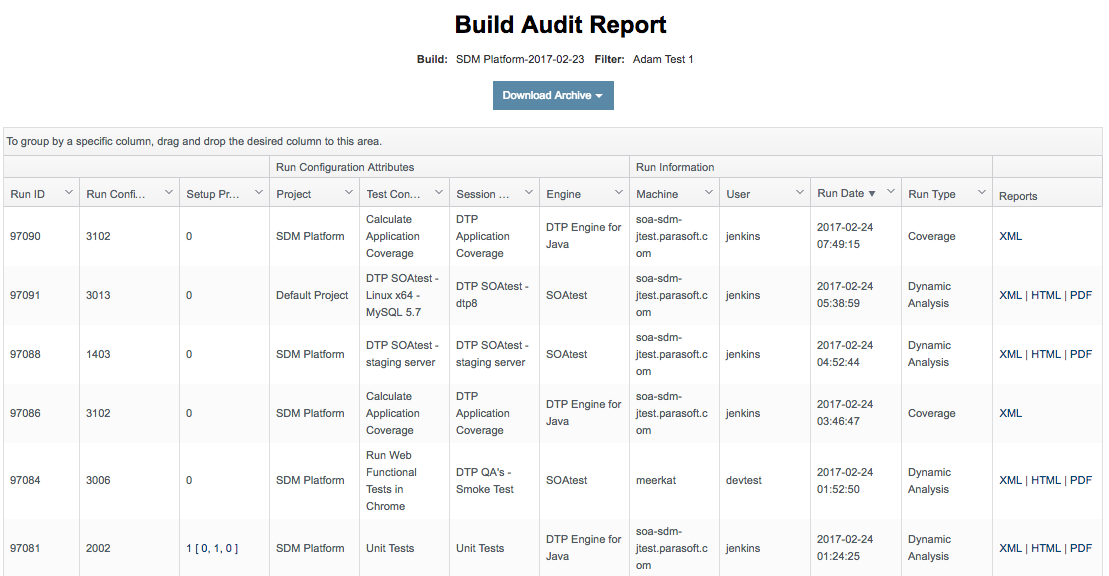Viewport: 1109px width, 576px height.
Task: Open Session Tag column menu chevron
Action: [528, 192]
